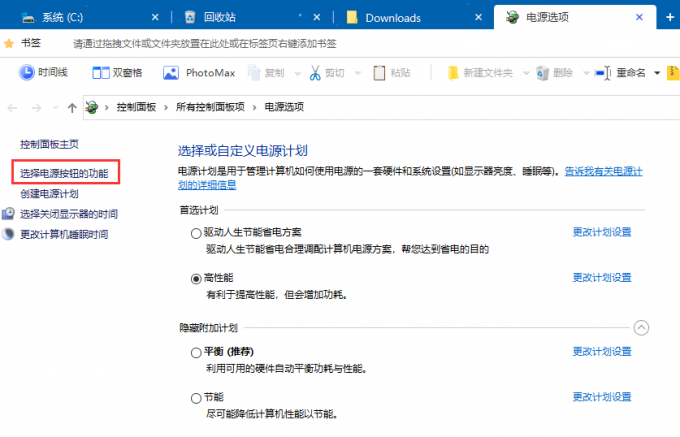
Task: Open the dropdown arrow next to 复制
Action: click(298, 73)
